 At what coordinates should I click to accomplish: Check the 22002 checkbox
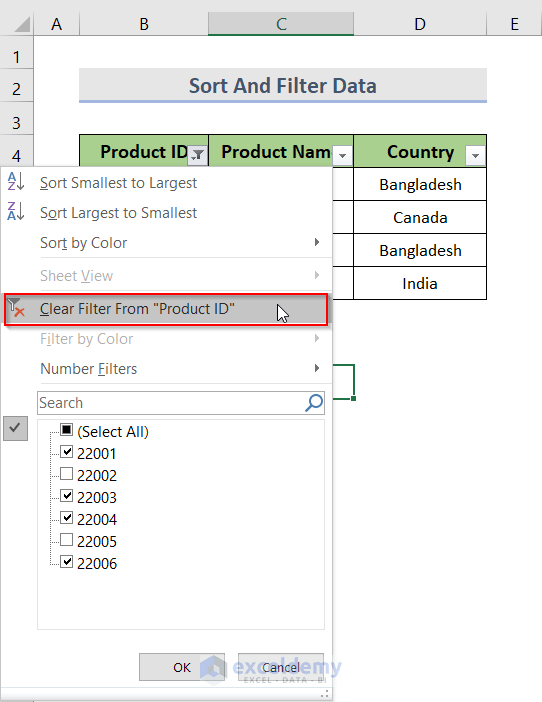click(x=66, y=474)
